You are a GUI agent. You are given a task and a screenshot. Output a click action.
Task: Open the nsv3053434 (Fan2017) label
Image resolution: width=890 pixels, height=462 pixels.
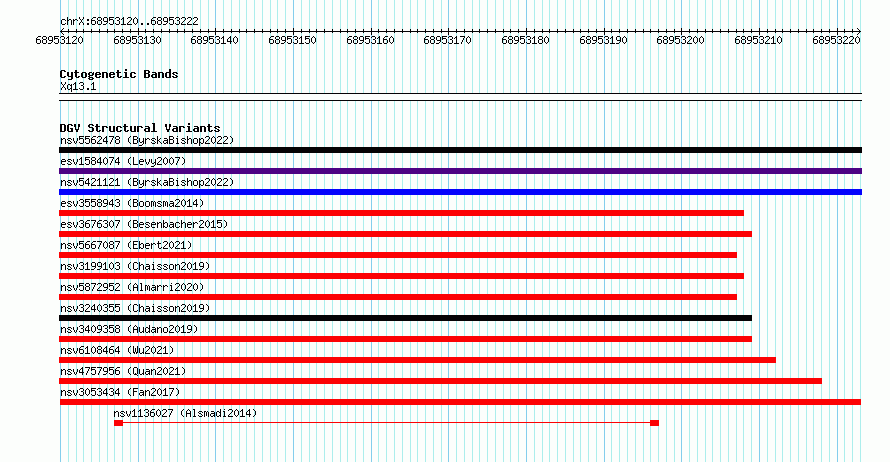(x=120, y=392)
